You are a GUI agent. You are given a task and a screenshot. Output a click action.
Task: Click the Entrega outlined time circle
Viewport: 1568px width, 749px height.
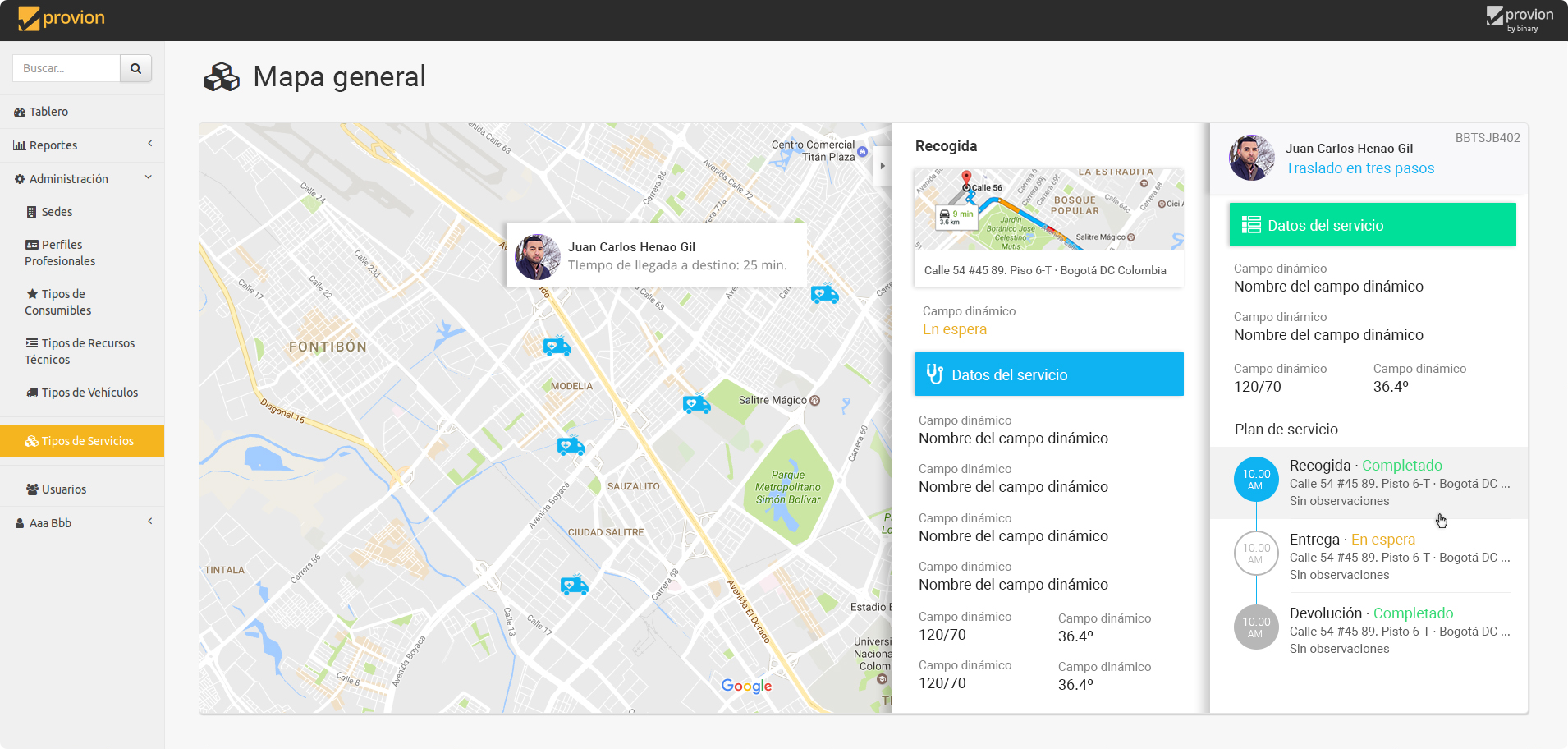point(1256,554)
